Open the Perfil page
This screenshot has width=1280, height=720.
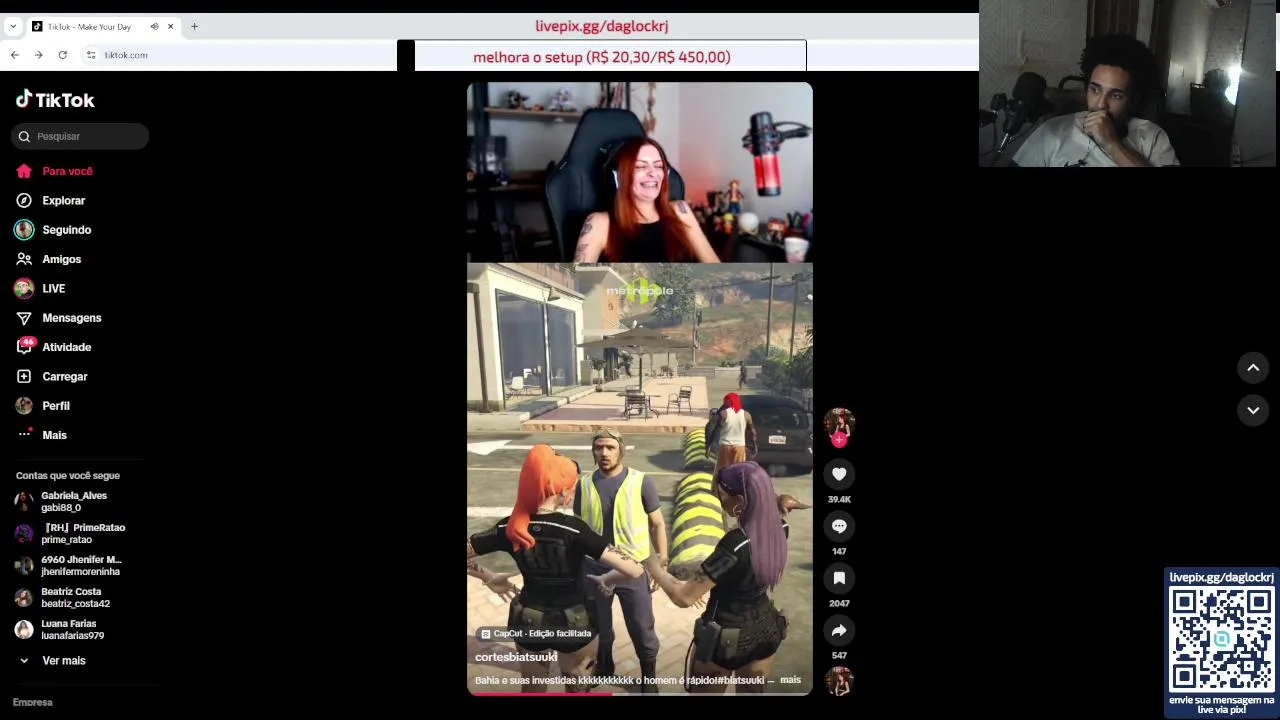coord(43,406)
